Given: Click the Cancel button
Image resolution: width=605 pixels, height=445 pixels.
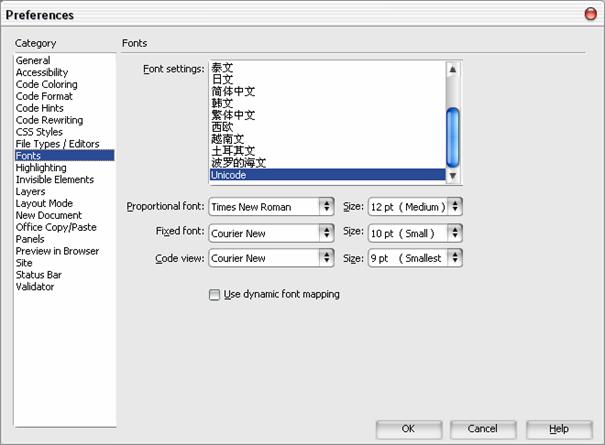Looking at the screenshot, I should (x=483, y=429).
